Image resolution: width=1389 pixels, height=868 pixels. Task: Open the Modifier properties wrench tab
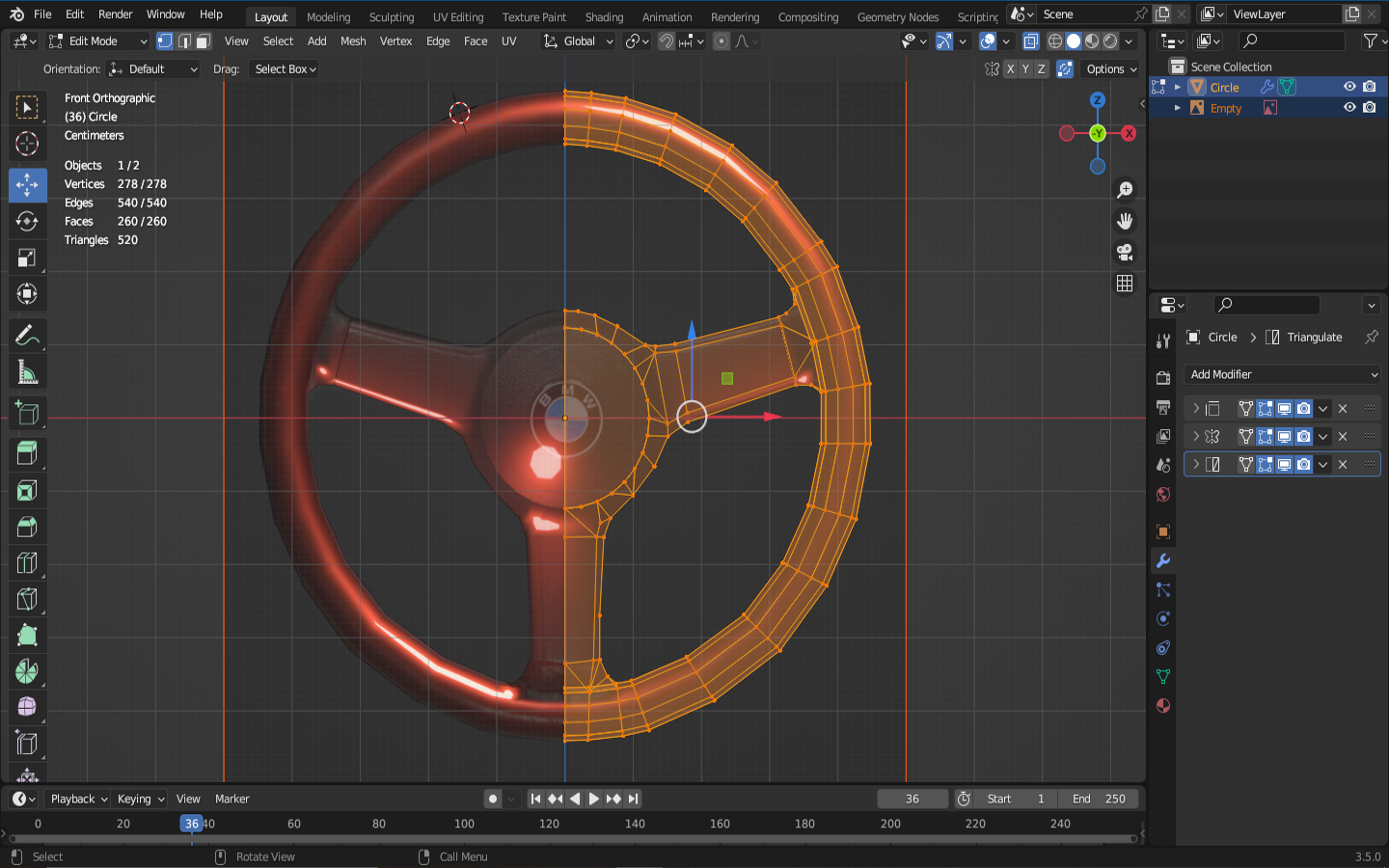1163,561
